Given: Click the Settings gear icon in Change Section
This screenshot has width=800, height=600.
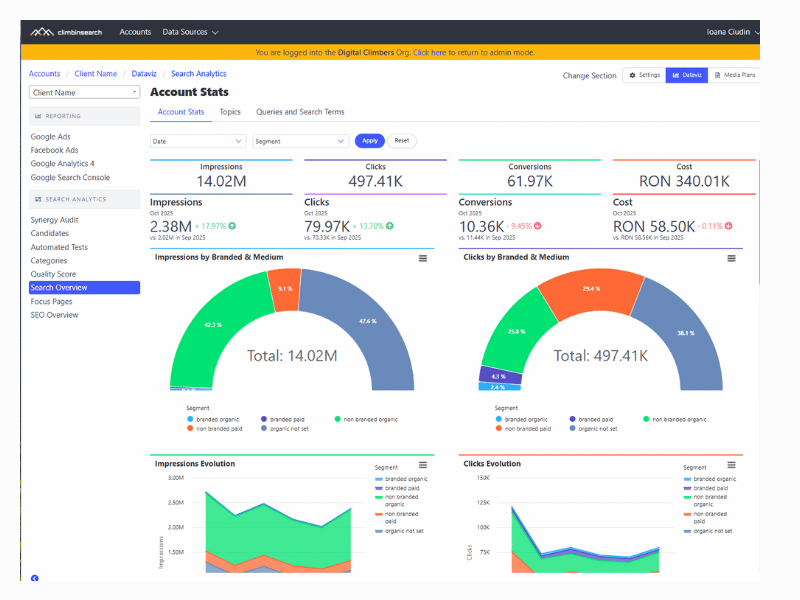Looking at the screenshot, I should (x=632, y=75).
